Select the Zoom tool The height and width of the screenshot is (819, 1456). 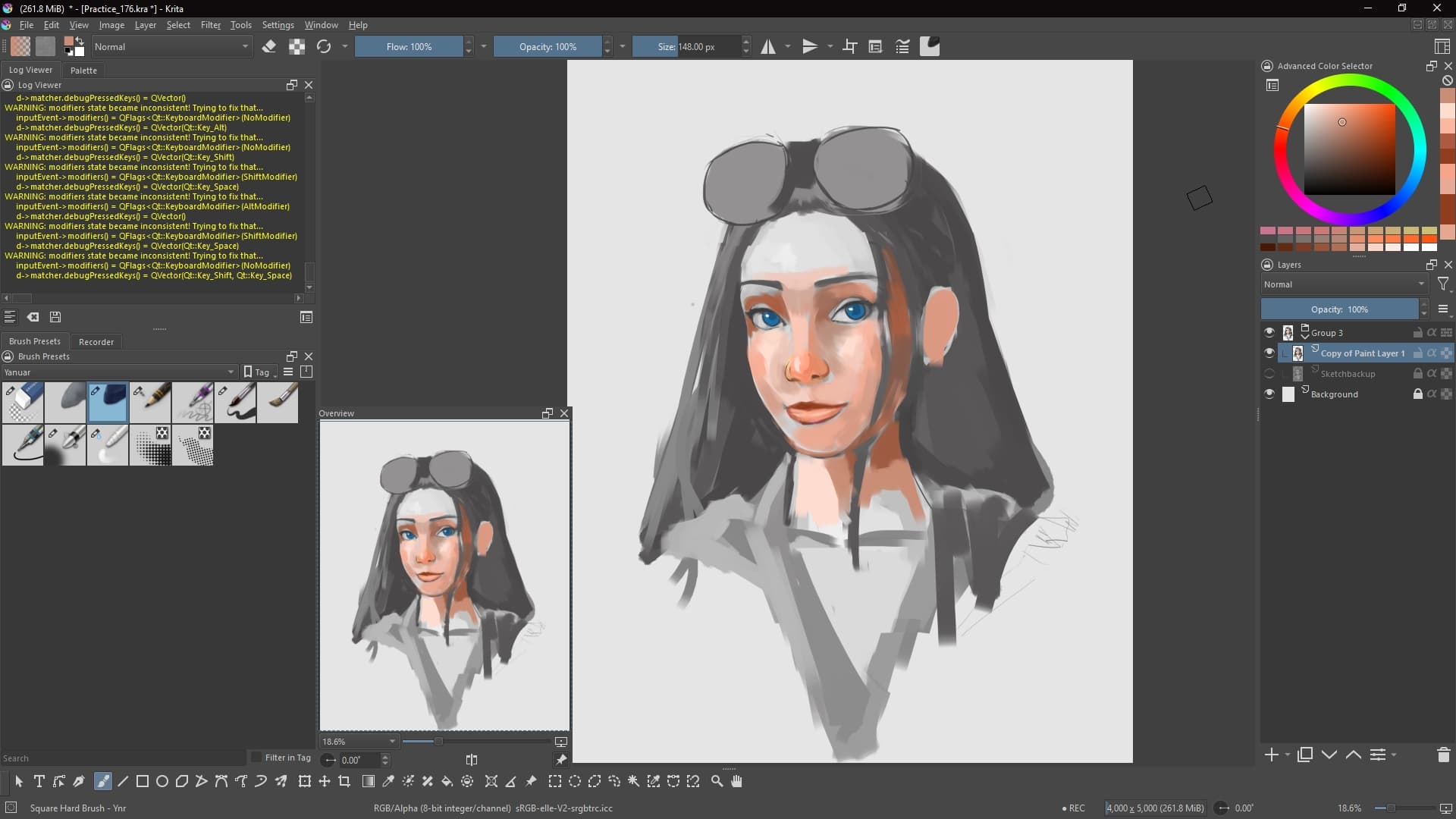click(717, 781)
